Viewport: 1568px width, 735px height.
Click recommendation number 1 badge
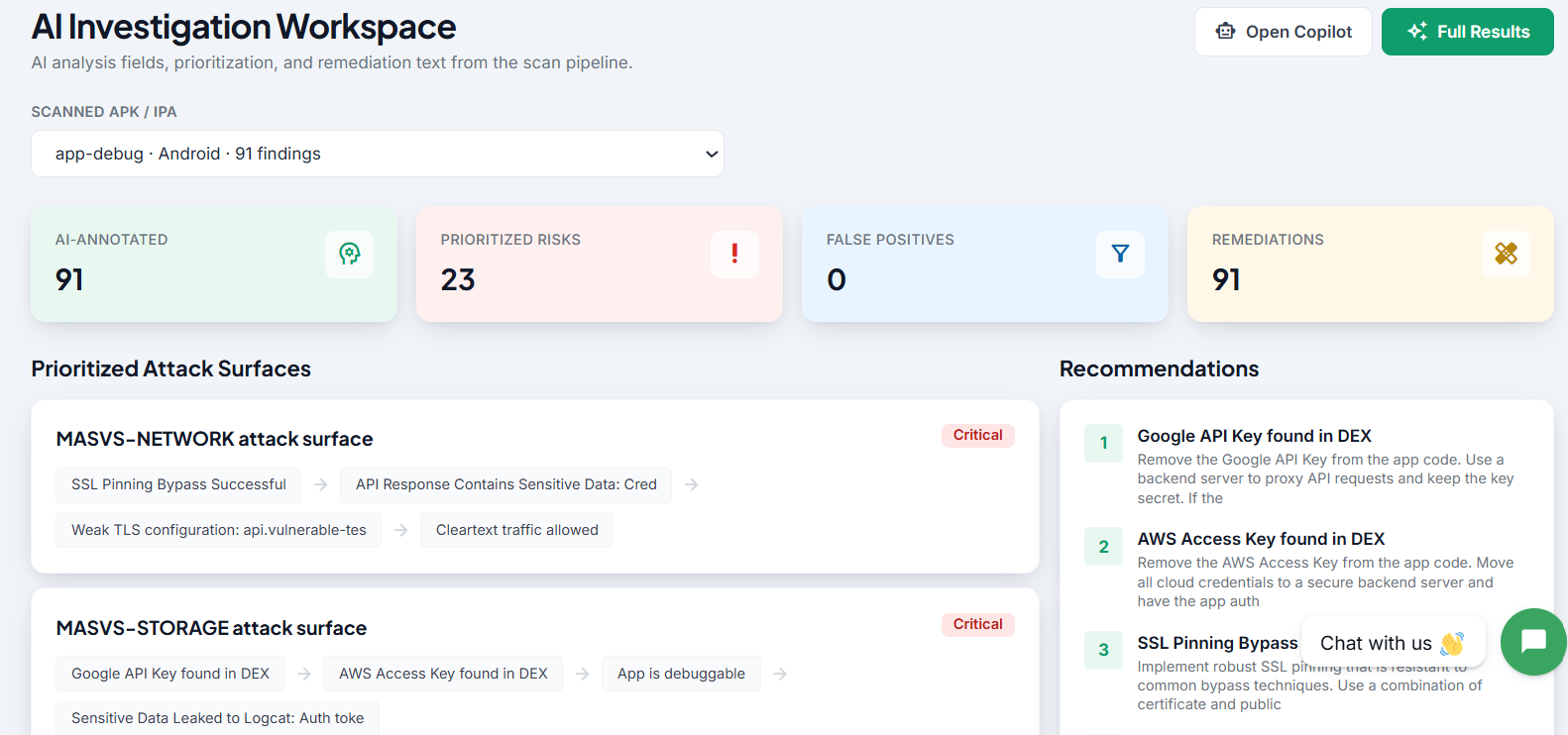click(1104, 443)
